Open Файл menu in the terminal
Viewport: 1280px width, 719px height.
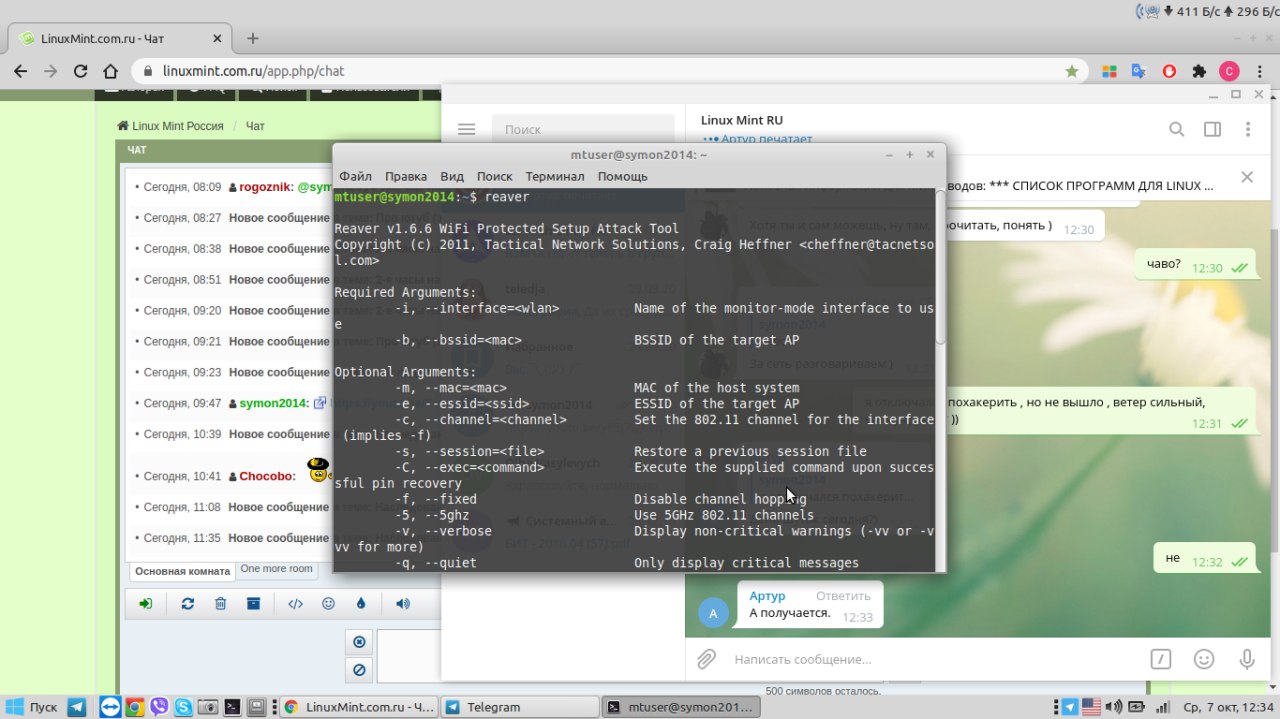coord(355,176)
